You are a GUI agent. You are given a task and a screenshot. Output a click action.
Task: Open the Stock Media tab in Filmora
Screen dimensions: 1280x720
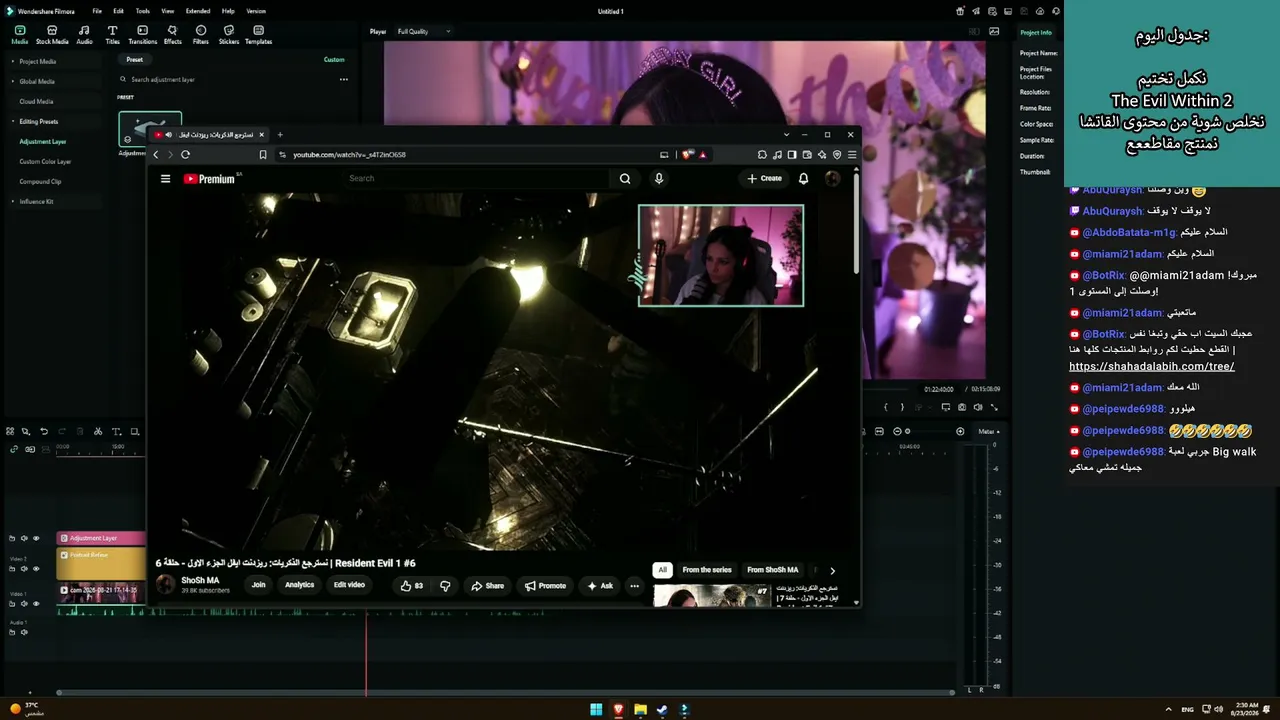point(52,35)
